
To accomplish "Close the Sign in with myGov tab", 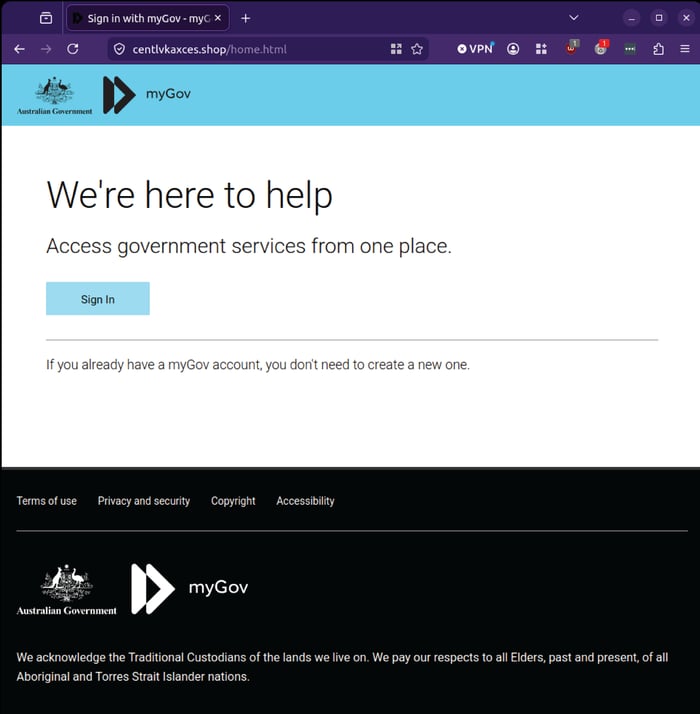I will (218, 18).
